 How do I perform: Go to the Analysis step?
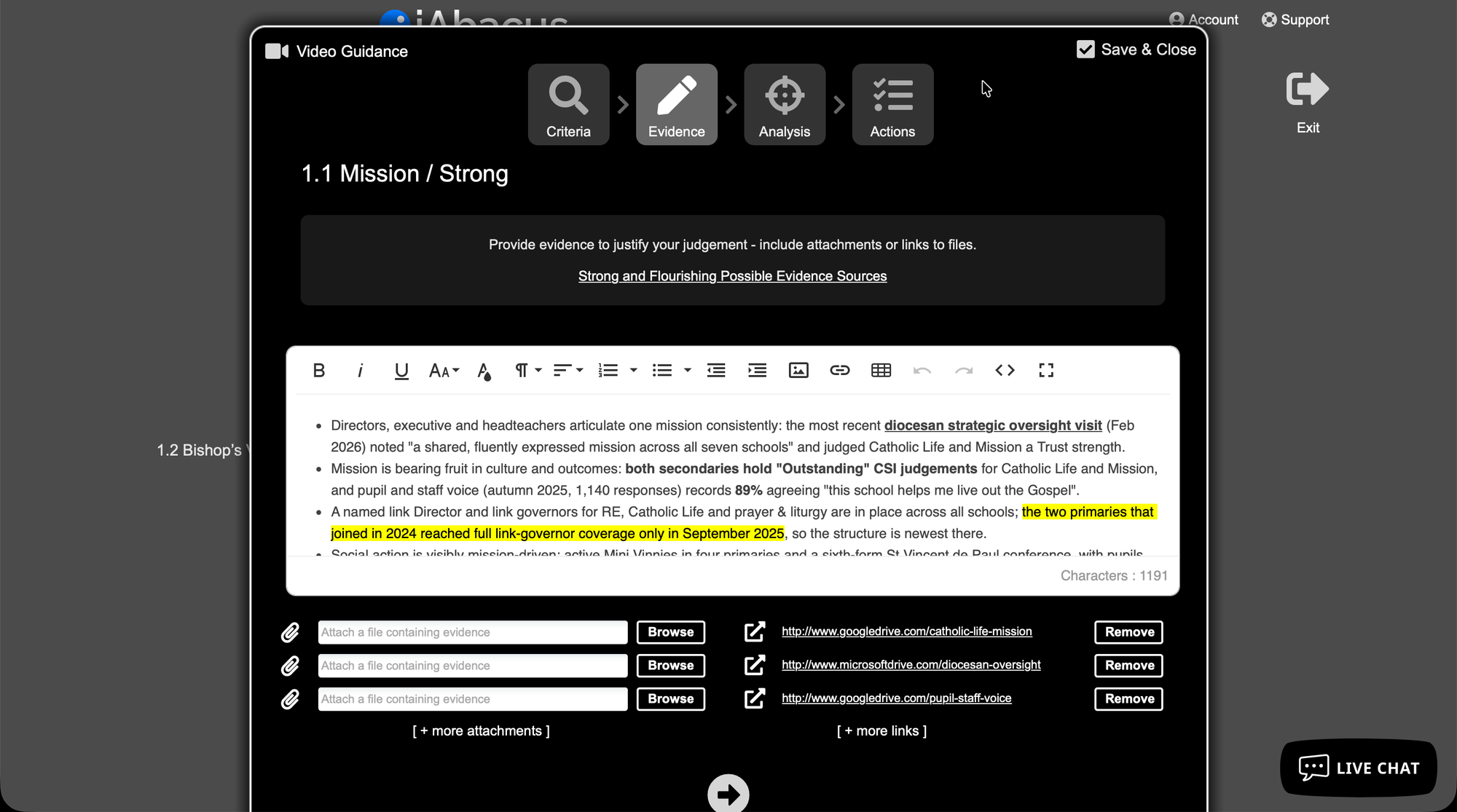tap(785, 104)
